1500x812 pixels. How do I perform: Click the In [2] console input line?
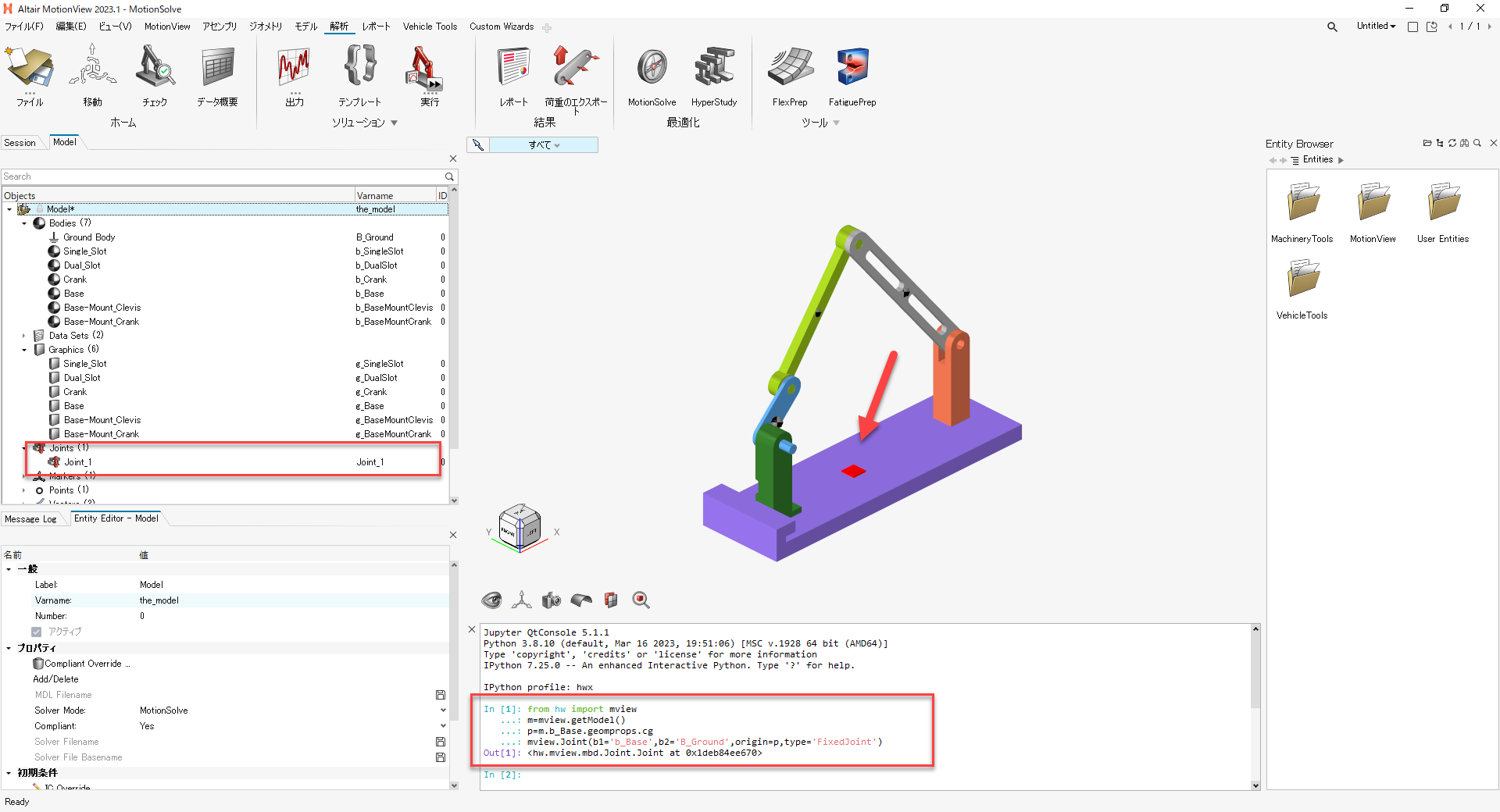[867, 775]
